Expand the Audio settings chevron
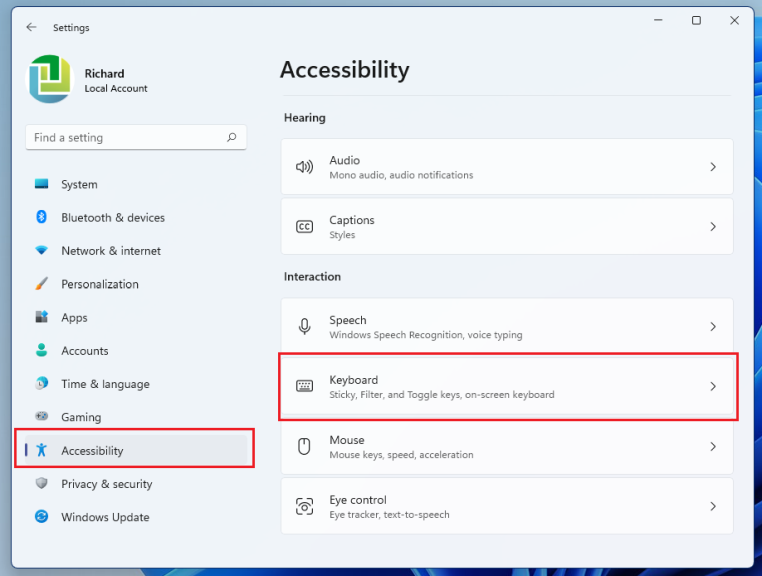 click(713, 167)
